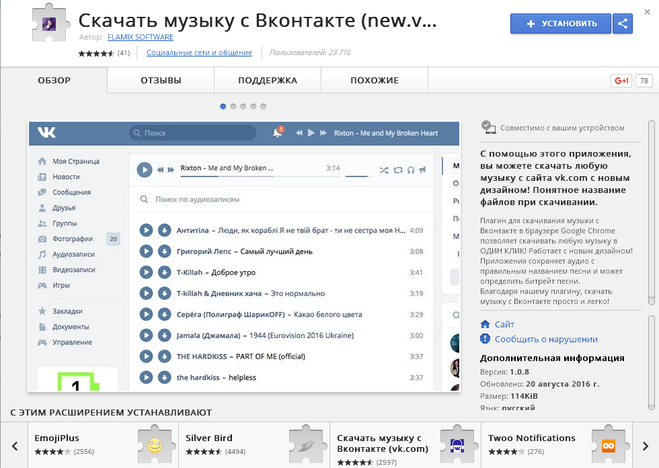The height and width of the screenshot is (468, 659).
Task: Click the share icon beside Установить
Action: coord(622,24)
